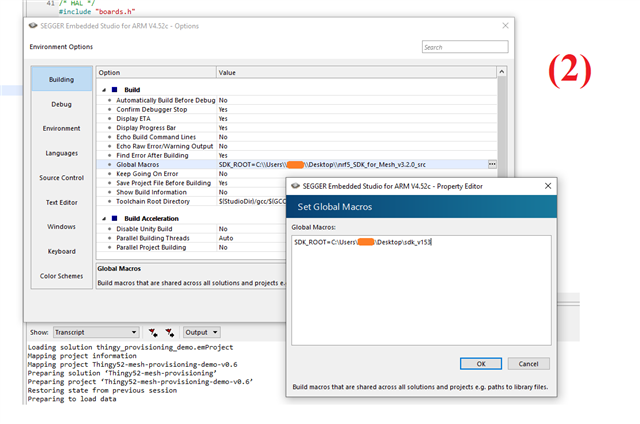Image resolution: width=640 pixels, height=424 pixels.
Task: Click the second transcript filter icon
Action: 170,333
